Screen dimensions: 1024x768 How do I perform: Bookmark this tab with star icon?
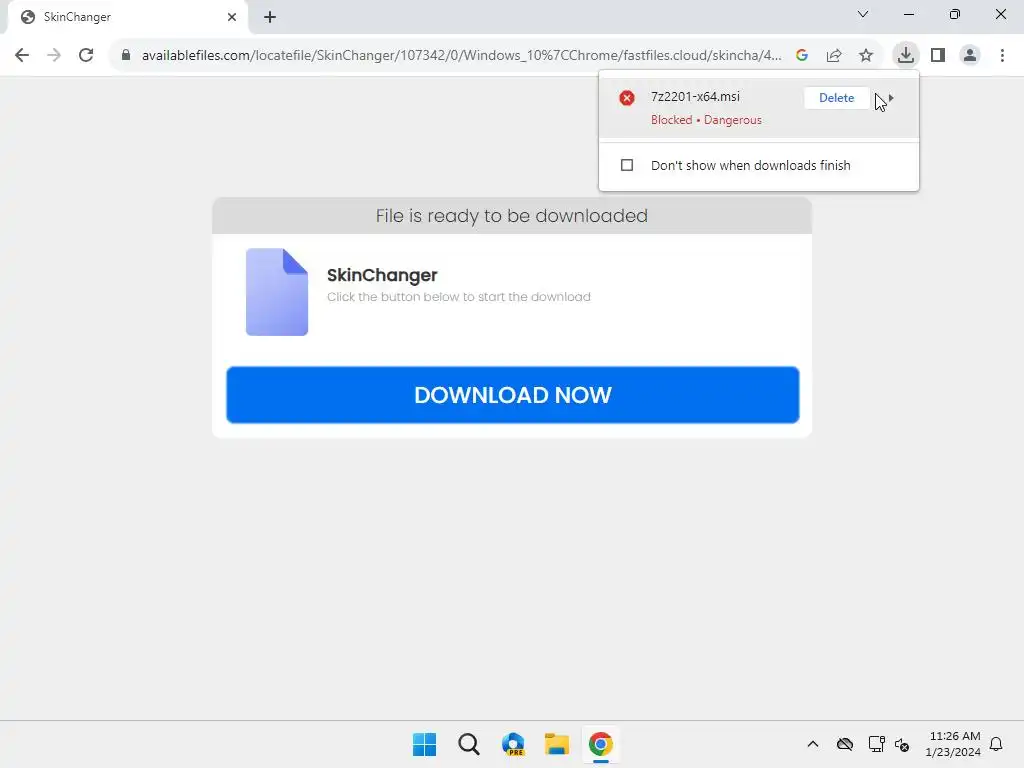click(866, 55)
